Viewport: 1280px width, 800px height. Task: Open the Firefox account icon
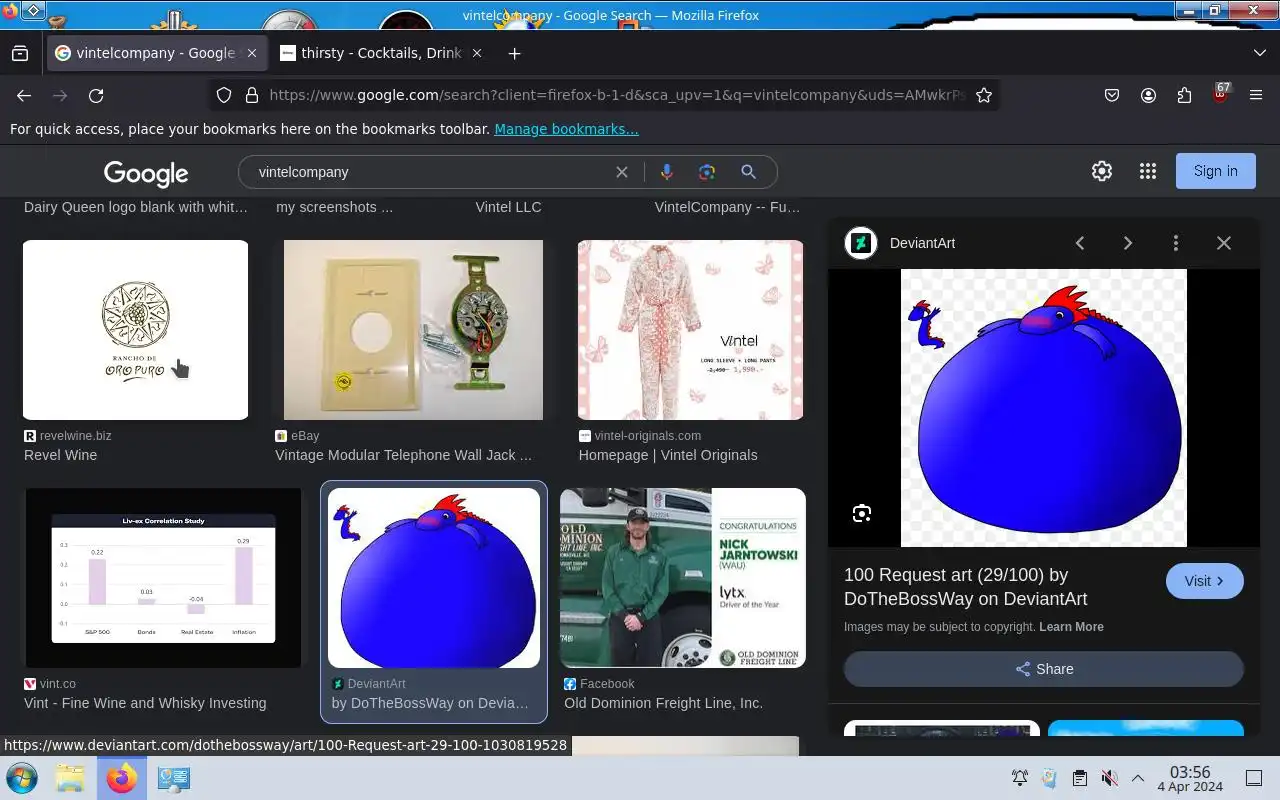[1148, 95]
